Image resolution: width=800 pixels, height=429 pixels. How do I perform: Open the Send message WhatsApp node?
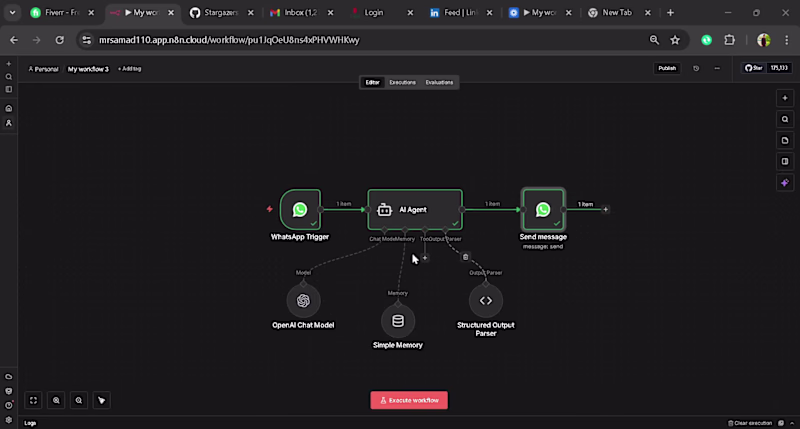pos(543,210)
